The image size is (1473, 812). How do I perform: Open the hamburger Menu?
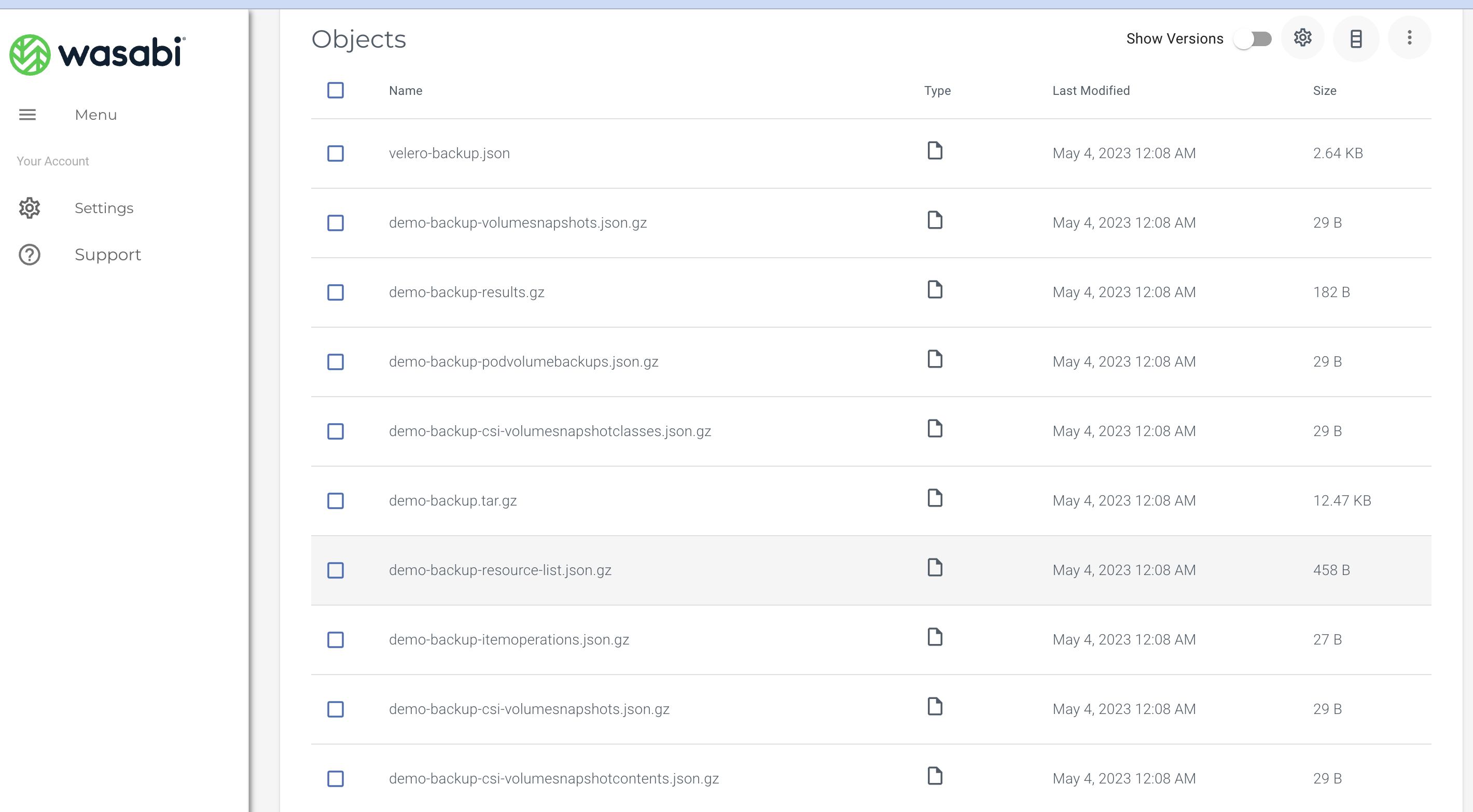tap(27, 115)
